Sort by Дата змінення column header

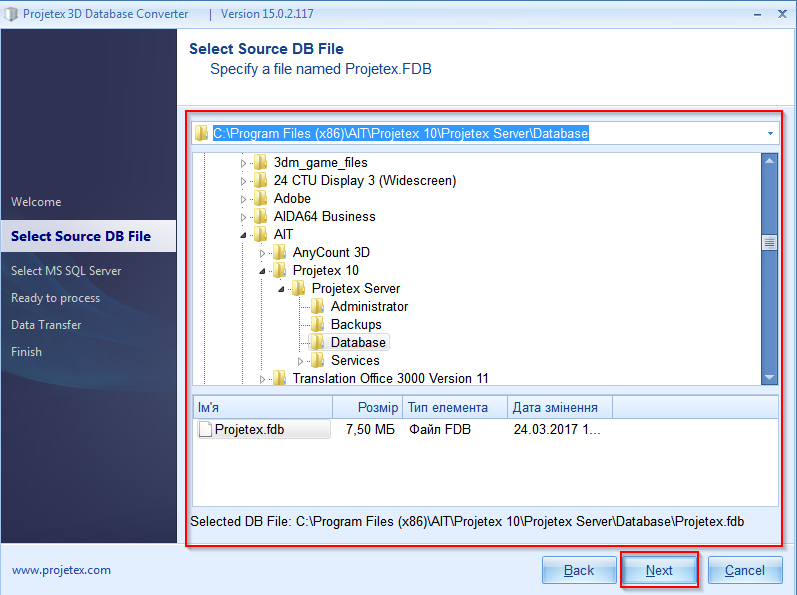click(560, 408)
